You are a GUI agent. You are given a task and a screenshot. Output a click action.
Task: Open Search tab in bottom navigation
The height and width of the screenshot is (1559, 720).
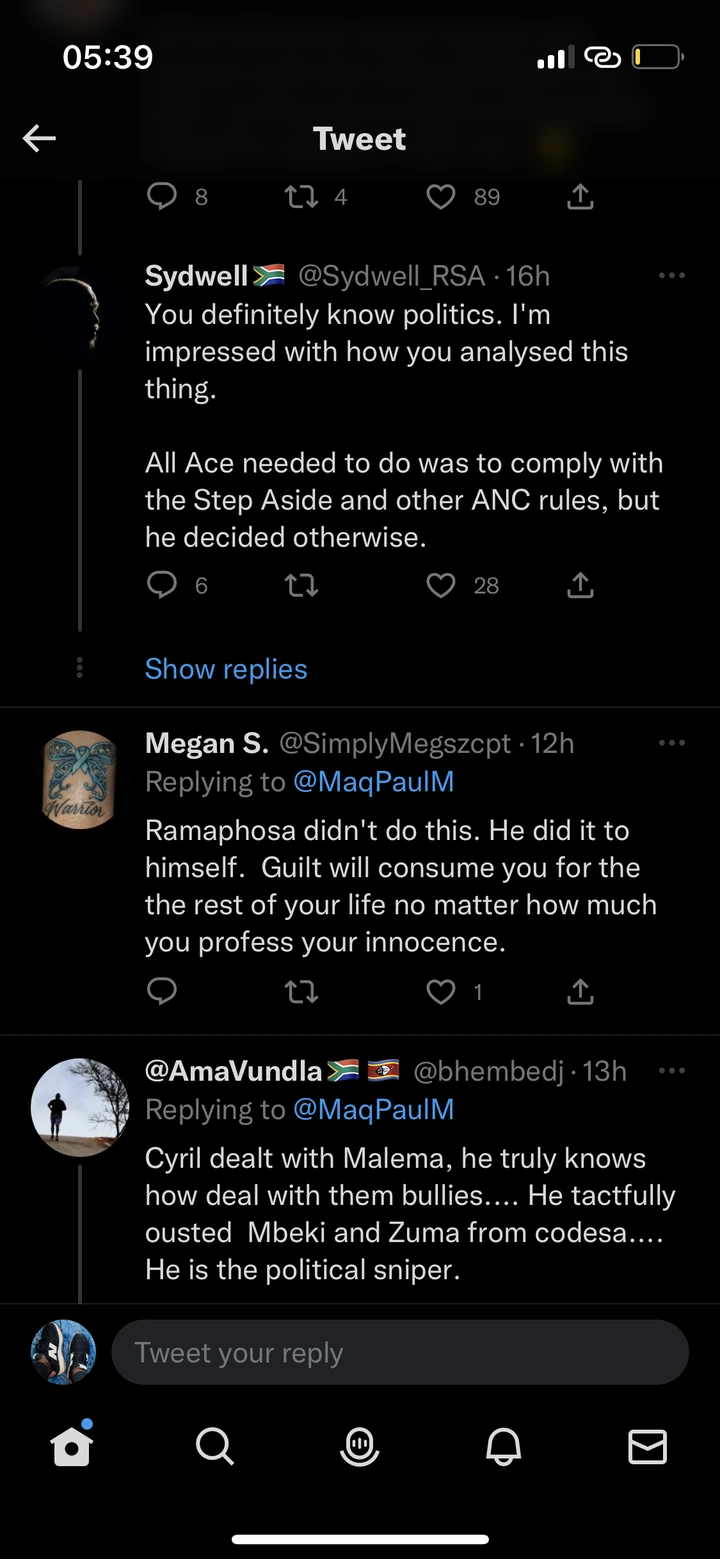click(215, 1446)
